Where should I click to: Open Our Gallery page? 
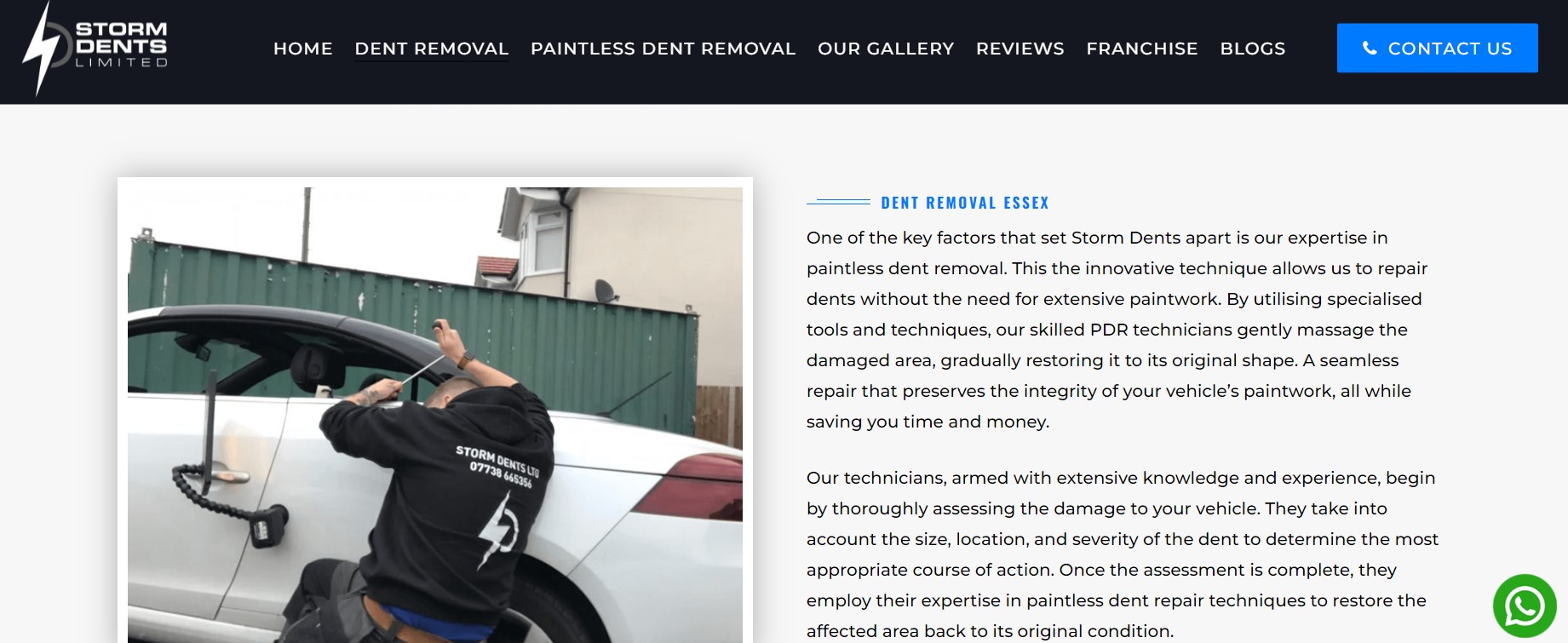coord(886,49)
